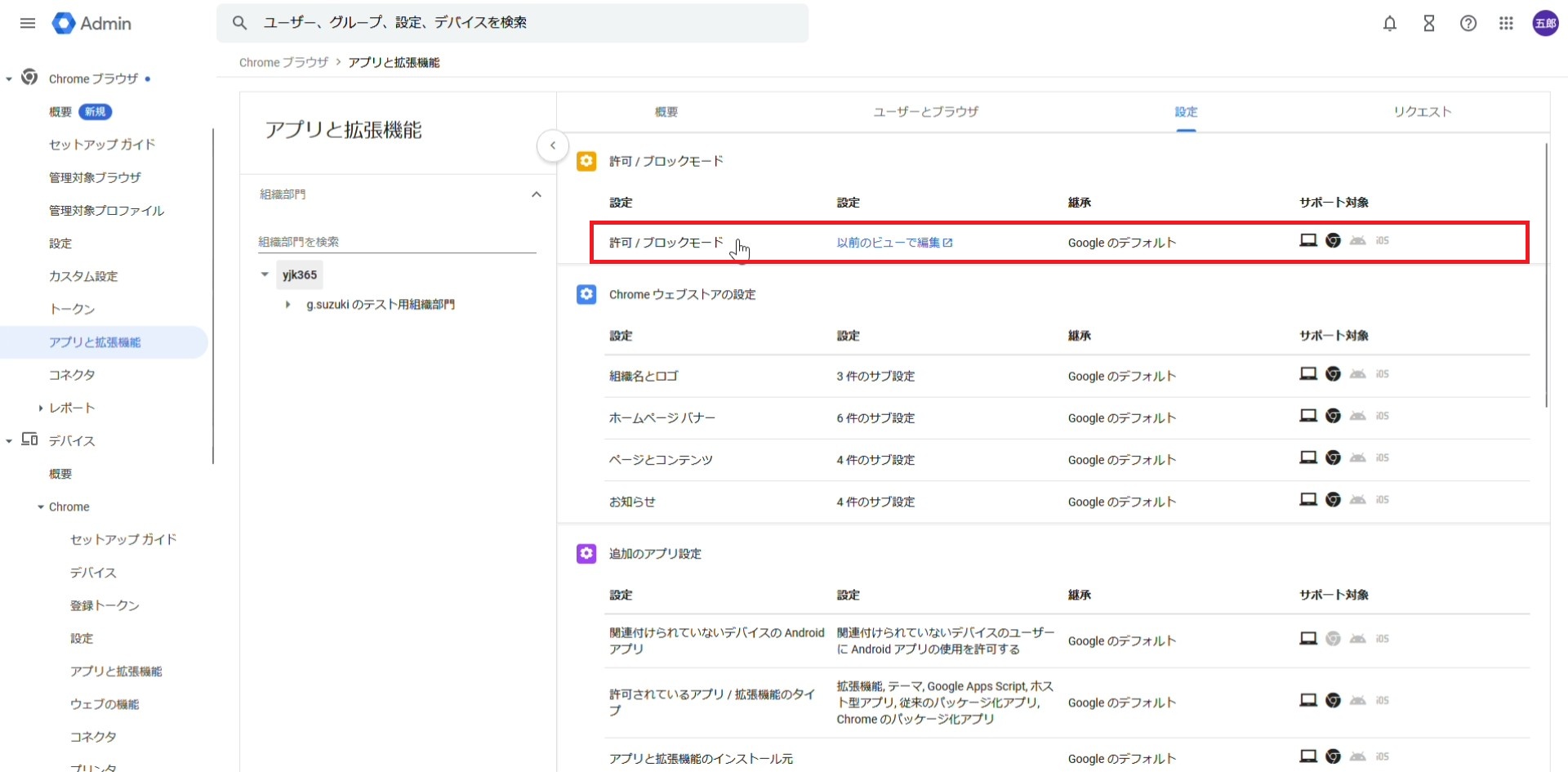This screenshot has height=772, width=1568.
Task: Collapse the Chrome ブラウザ sidebar section
Action: click(x=9, y=79)
